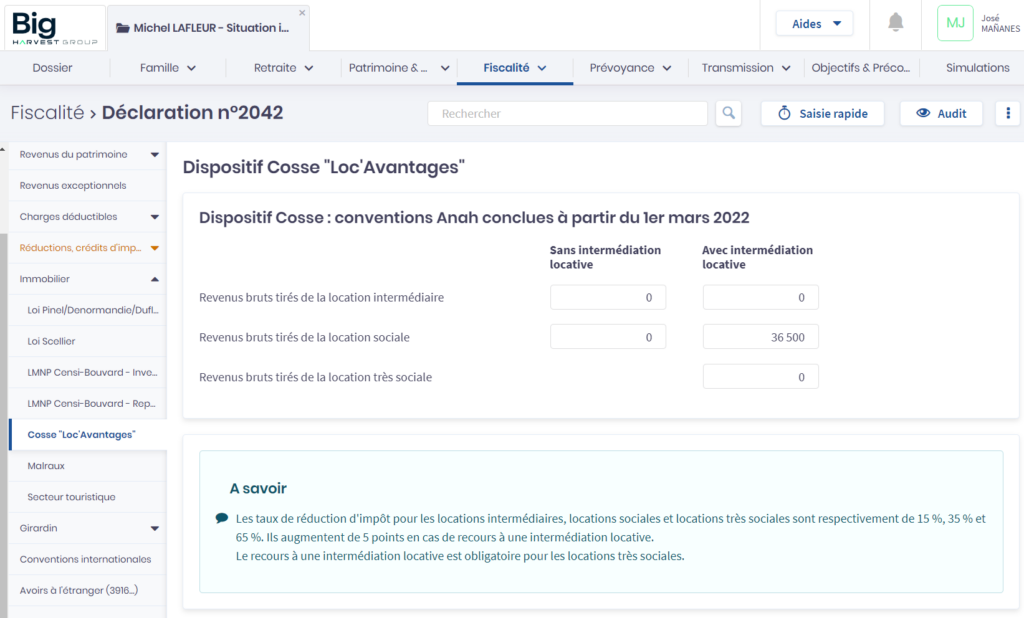Open the Aides dropdown
Screen dimensions: 1024x618
tap(815, 24)
